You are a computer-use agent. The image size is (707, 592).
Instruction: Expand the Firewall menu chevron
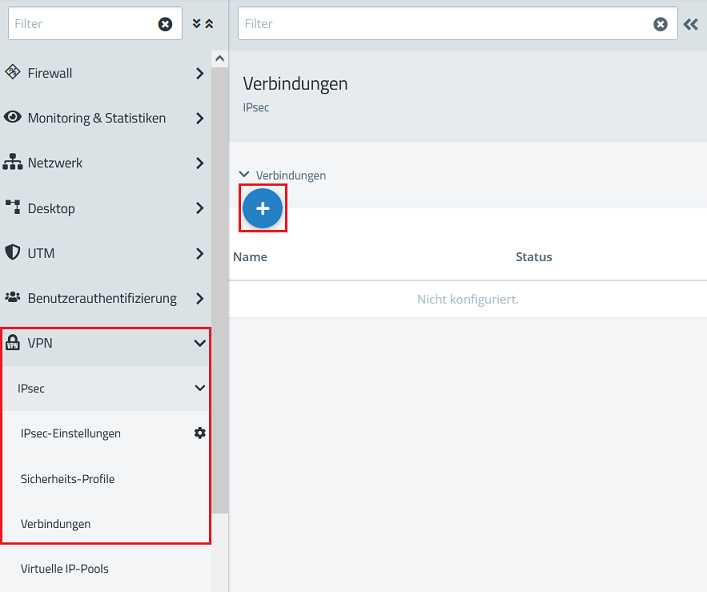(x=200, y=73)
